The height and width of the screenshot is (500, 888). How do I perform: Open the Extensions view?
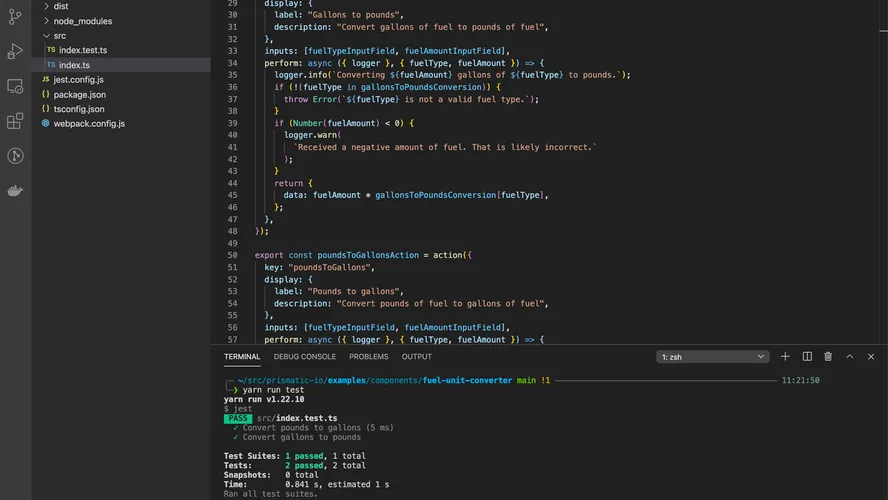point(15,121)
